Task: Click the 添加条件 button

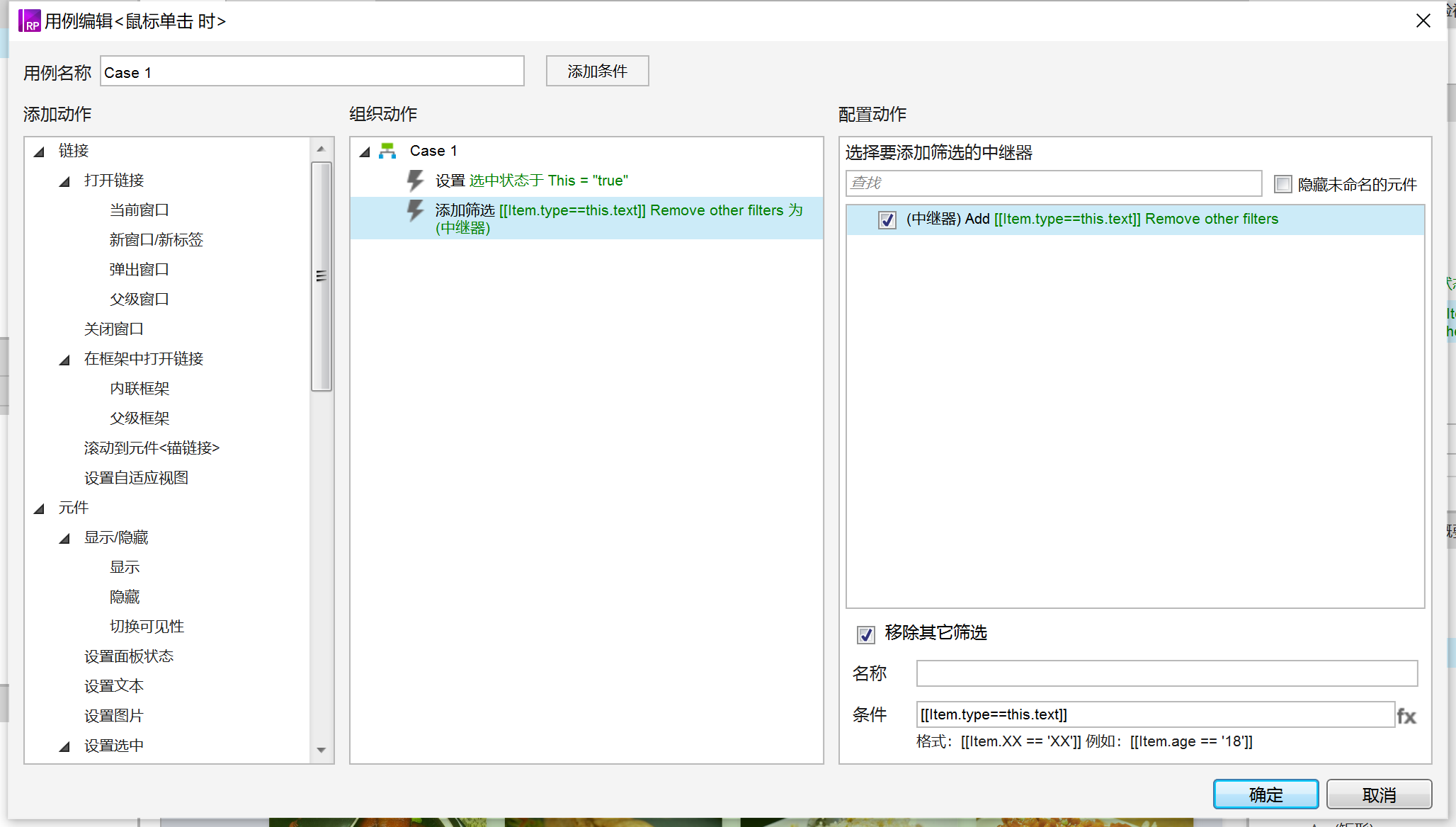Action: pyautogui.click(x=597, y=71)
